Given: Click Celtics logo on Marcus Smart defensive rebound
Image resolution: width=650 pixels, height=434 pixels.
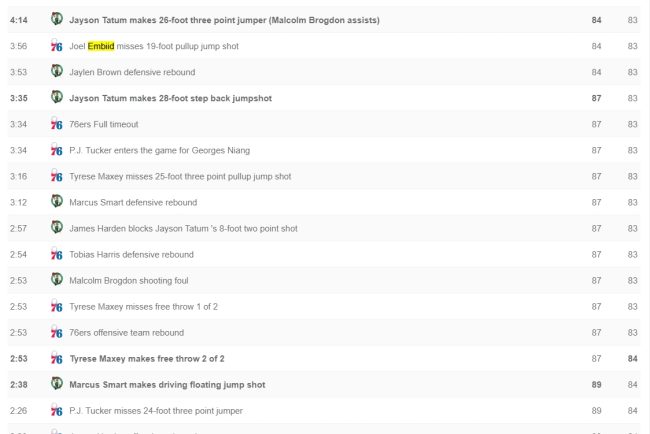Looking at the screenshot, I should pos(56,202).
